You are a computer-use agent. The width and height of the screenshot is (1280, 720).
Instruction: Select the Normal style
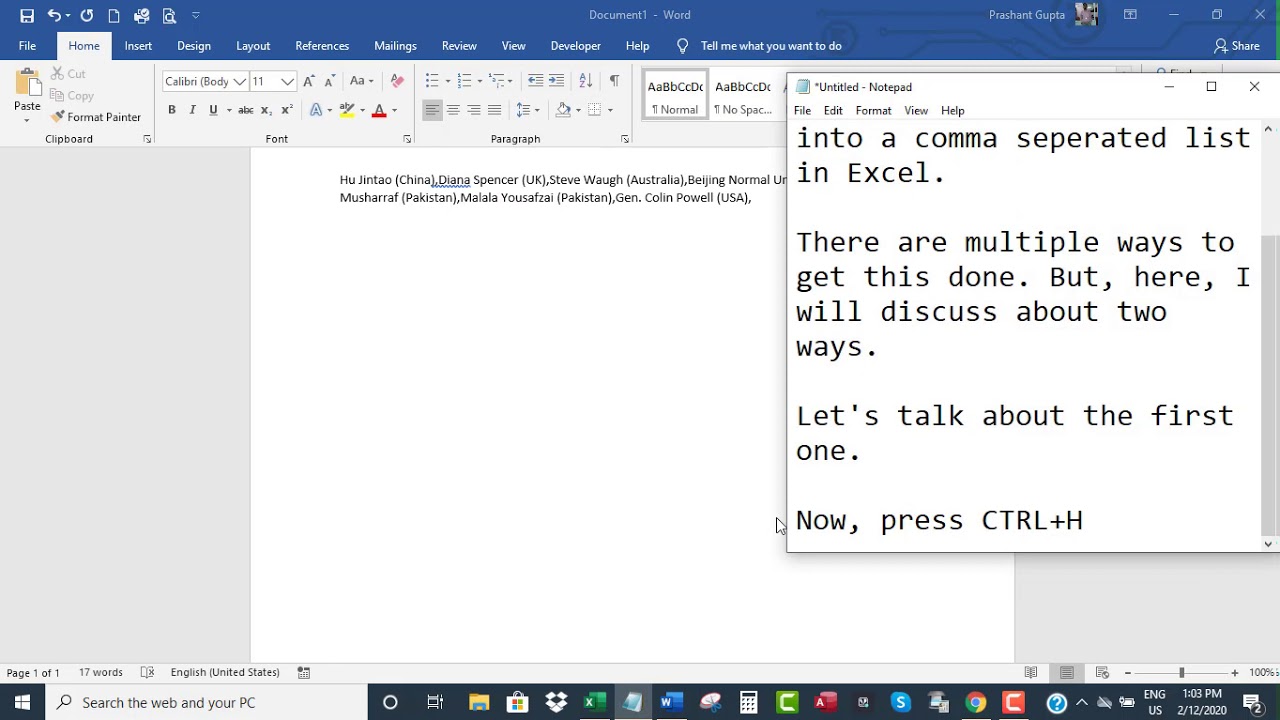[x=675, y=96]
